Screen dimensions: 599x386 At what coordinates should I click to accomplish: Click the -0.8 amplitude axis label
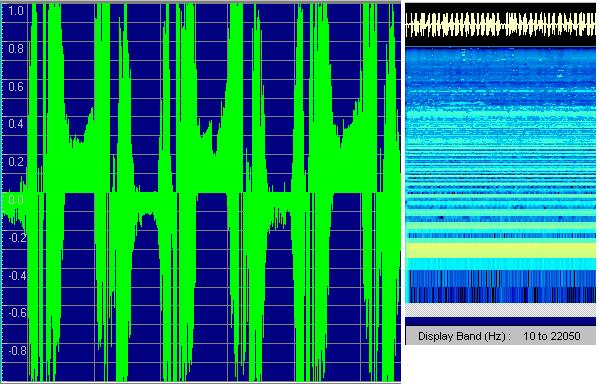click(x=17, y=350)
